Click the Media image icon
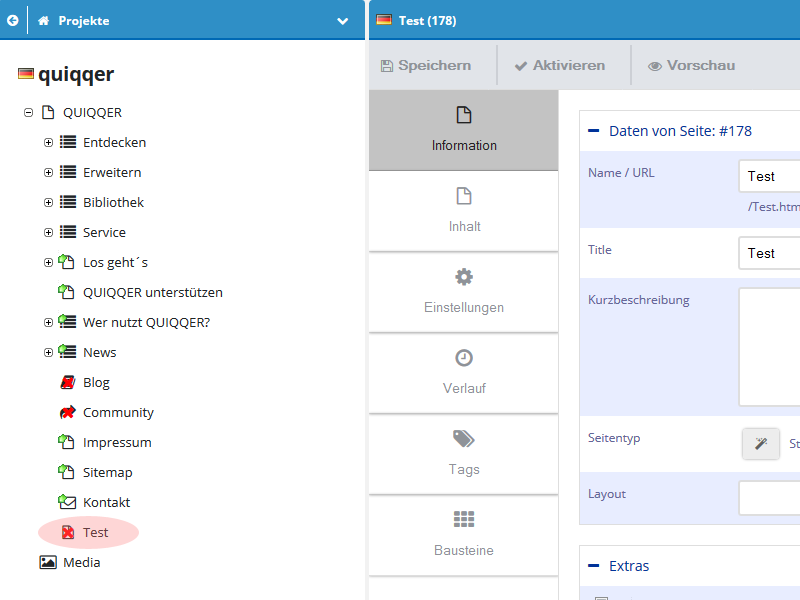This screenshot has height=600, width=800. pyautogui.click(x=47, y=562)
